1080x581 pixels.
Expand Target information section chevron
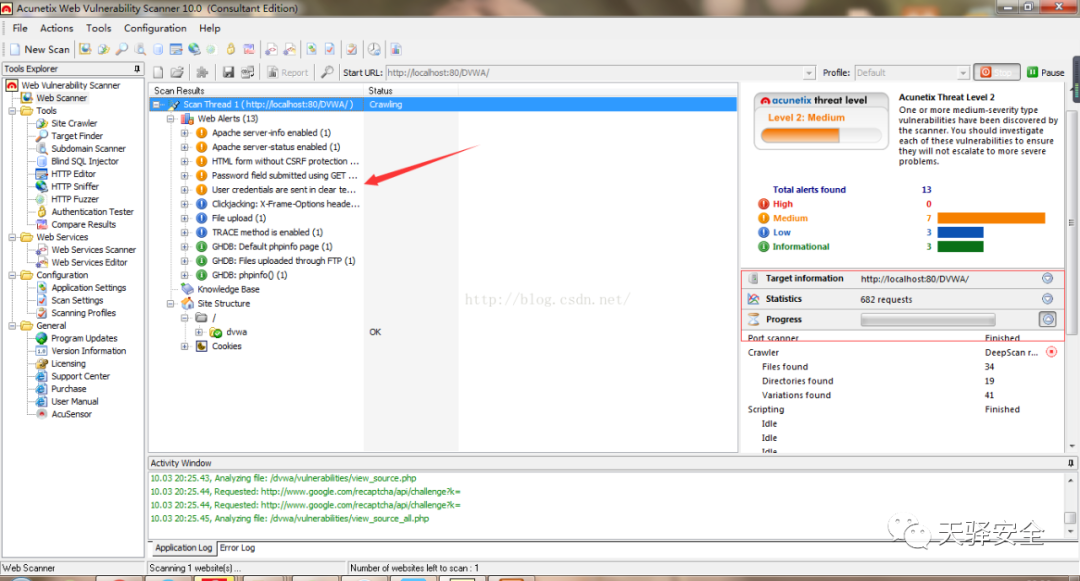tap(1047, 278)
